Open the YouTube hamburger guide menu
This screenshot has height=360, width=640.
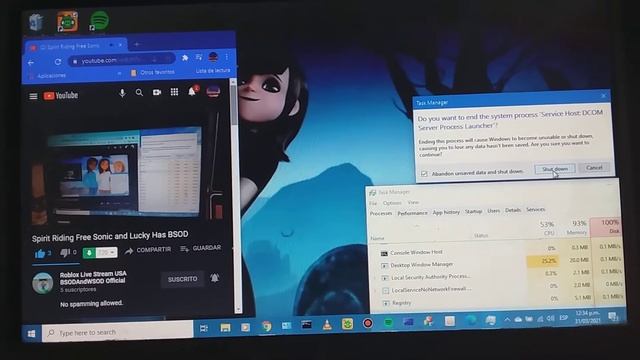33,96
